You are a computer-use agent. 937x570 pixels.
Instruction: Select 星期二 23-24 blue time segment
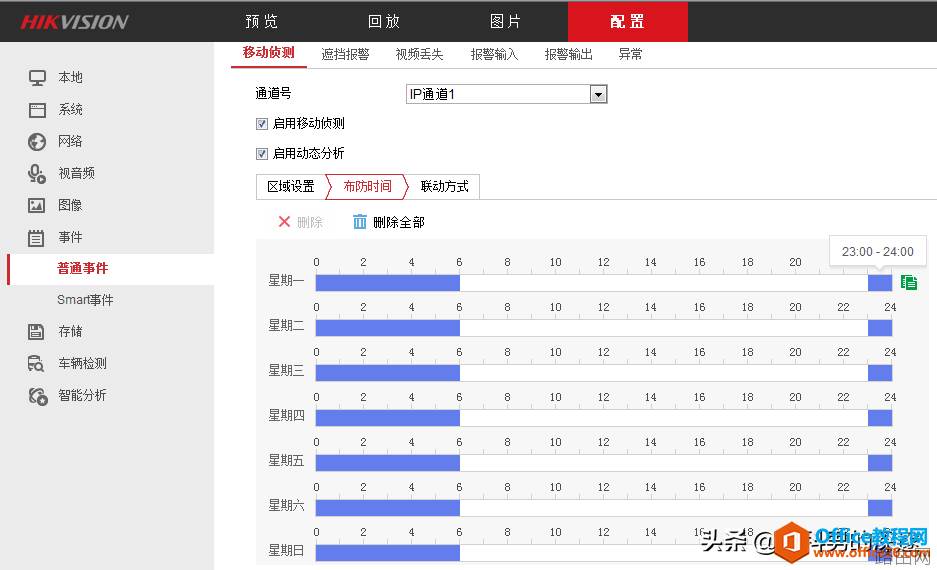point(880,327)
